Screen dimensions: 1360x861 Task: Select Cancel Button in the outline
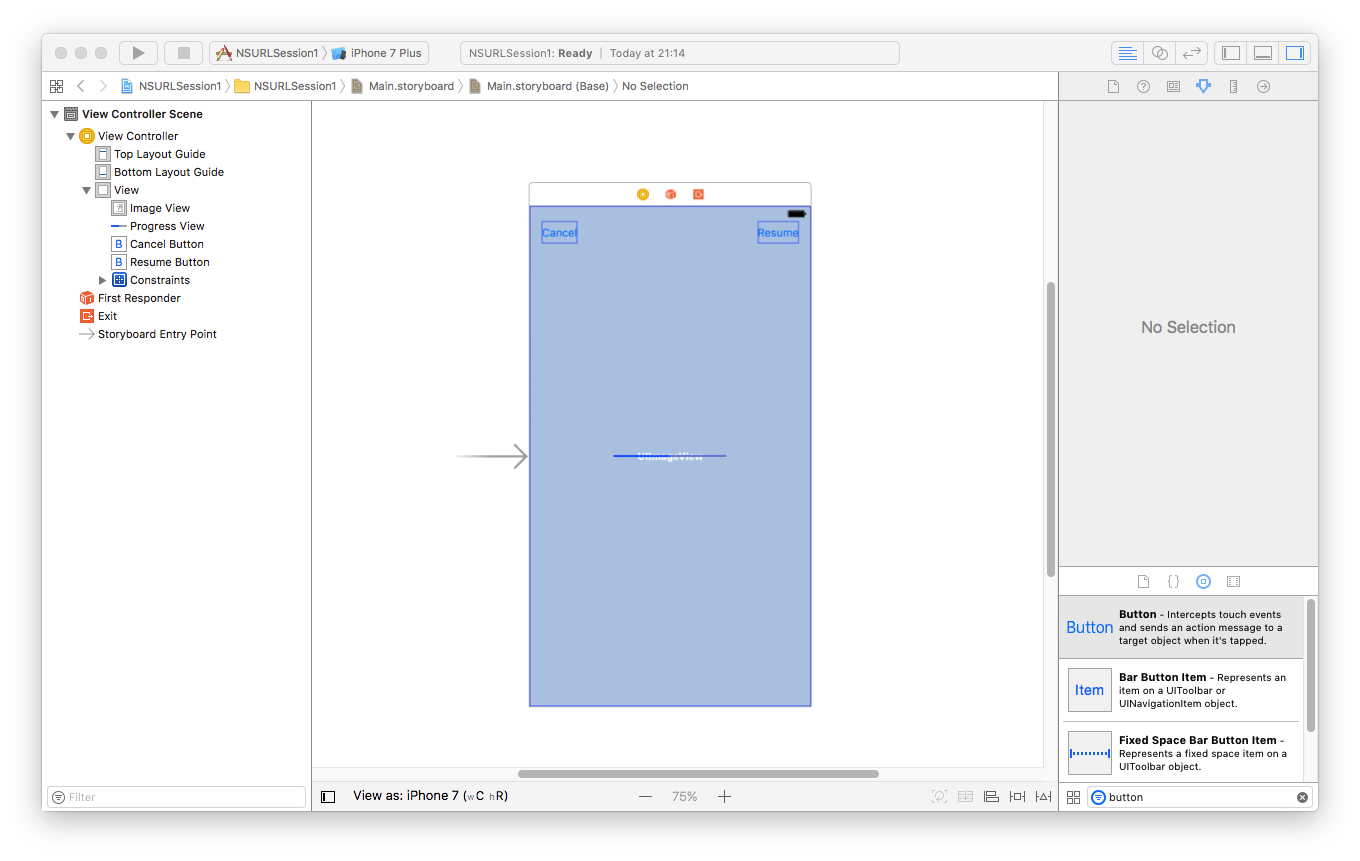166,244
